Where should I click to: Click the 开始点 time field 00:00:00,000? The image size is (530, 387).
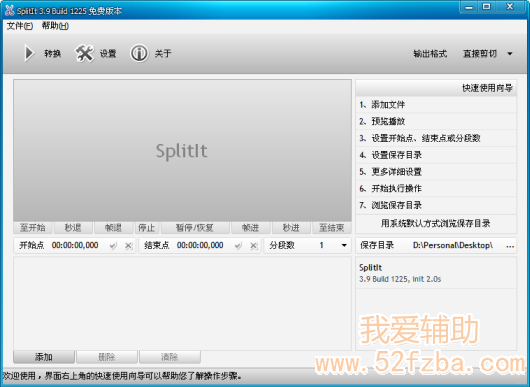click(x=75, y=245)
